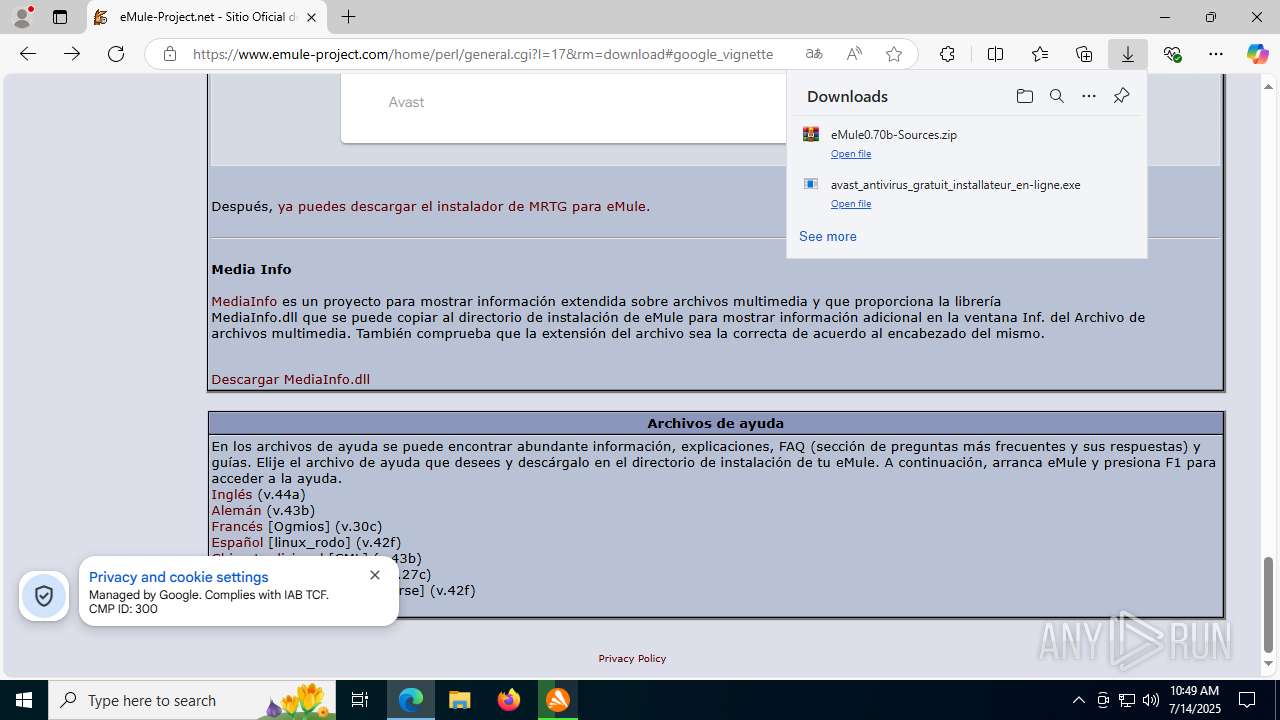Viewport: 1280px width, 720px height.
Task: Show hidden system tray icons
Action: click(x=1078, y=700)
